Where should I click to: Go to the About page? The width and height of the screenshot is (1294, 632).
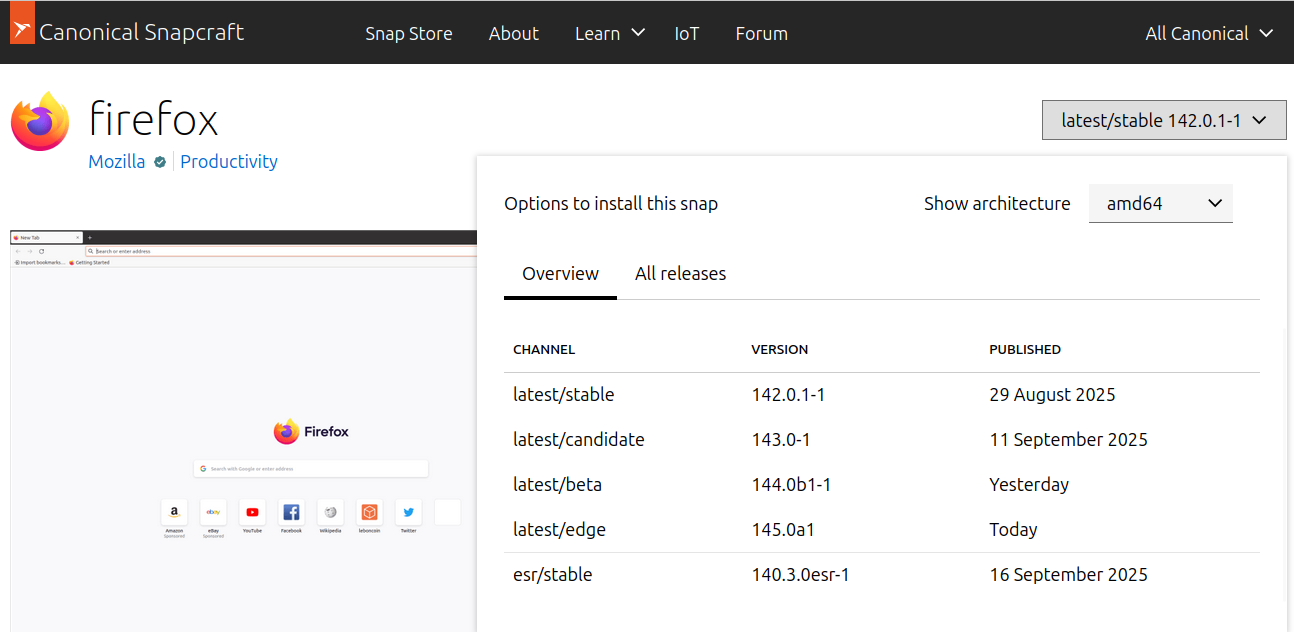(x=513, y=33)
